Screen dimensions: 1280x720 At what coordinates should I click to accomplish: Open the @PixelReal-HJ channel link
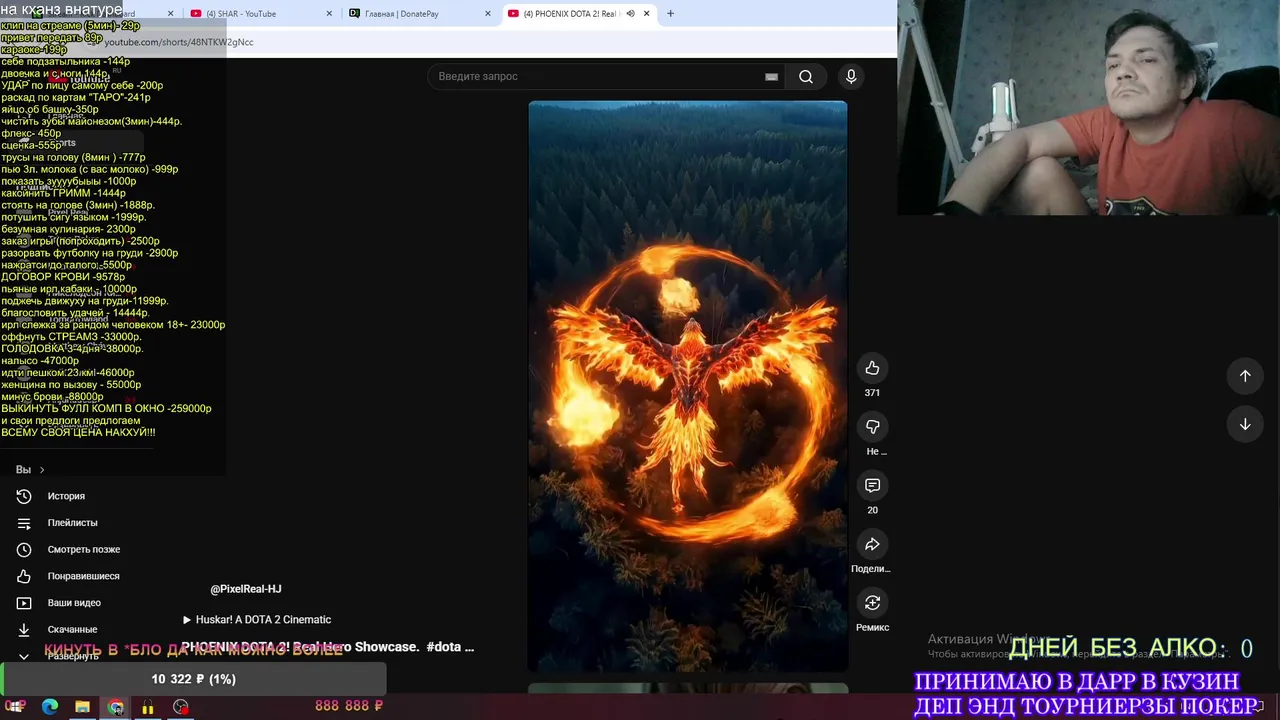point(246,589)
